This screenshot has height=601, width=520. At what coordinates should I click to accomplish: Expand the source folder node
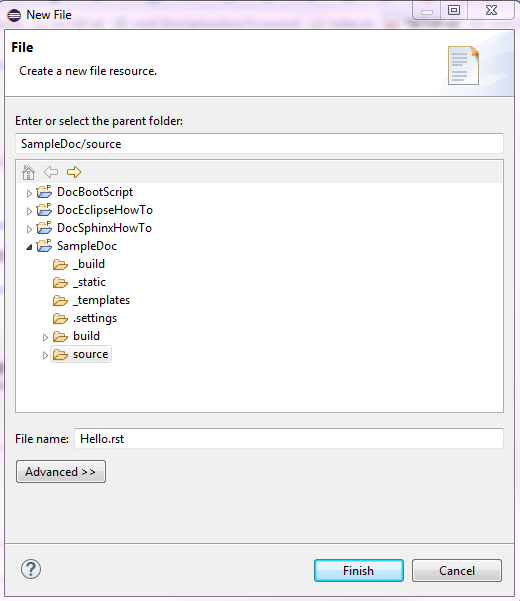pos(45,355)
